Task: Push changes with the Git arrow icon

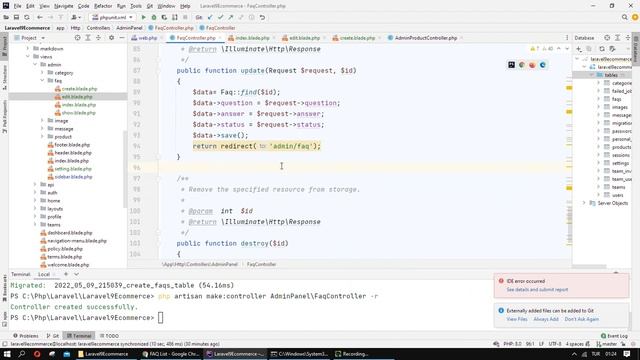Action: tap(231, 18)
